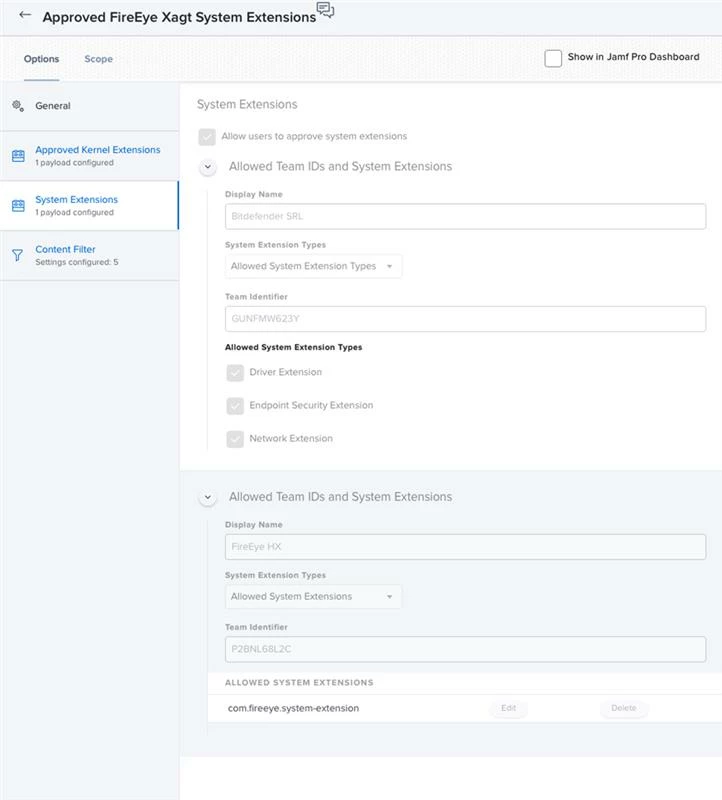722x800 pixels.
Task: Switch to the Options tab
Action: pyautogui.click(x=41, y=59)
